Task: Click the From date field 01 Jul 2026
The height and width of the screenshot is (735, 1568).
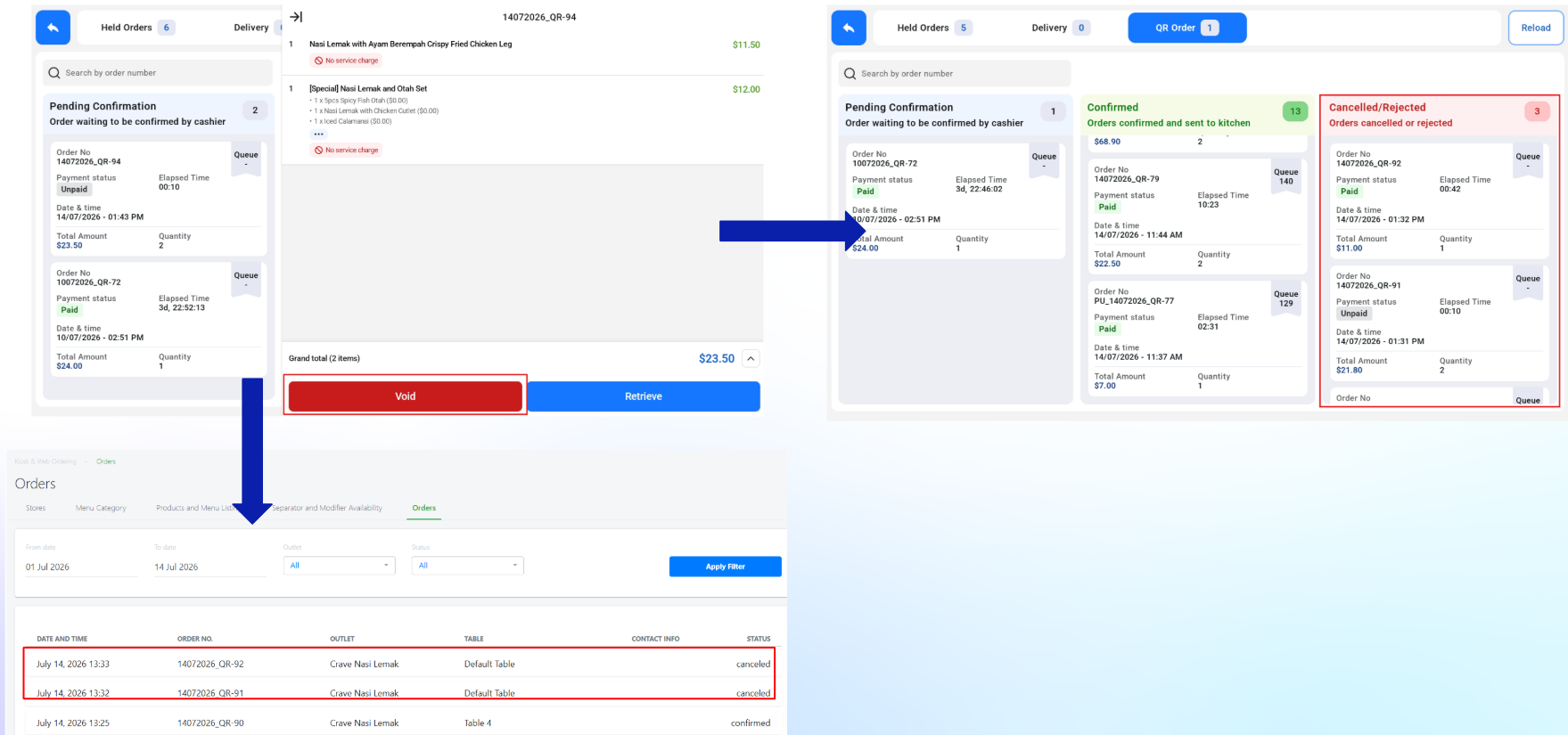Action: point(81,567)
